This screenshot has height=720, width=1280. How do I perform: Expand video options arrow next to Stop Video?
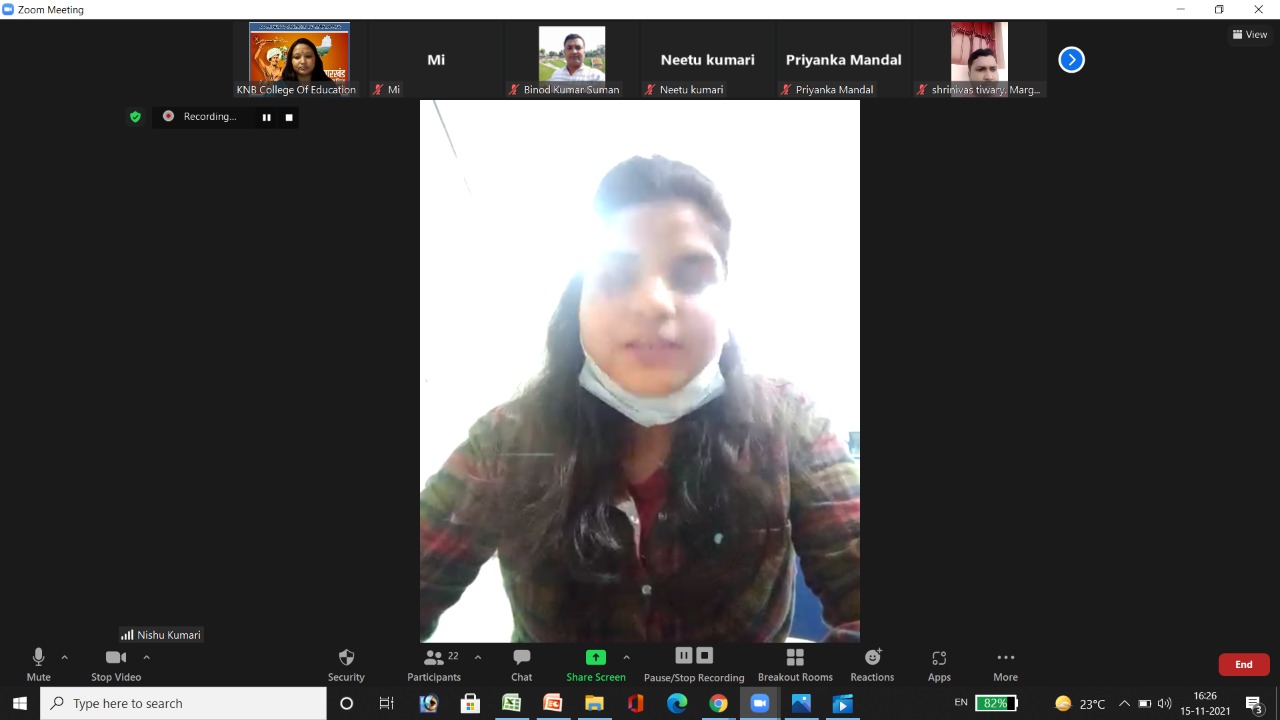pos(146,657)
